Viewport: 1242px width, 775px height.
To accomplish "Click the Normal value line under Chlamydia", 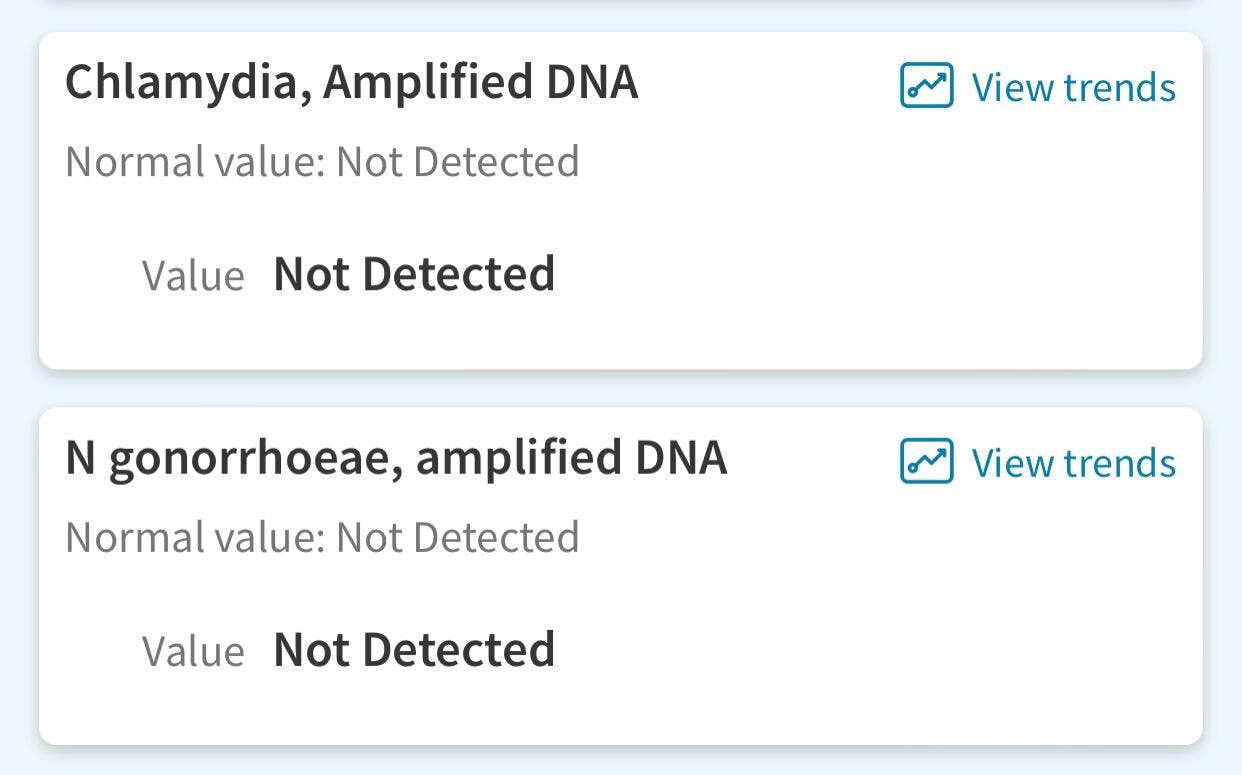I will pos(322,162).
